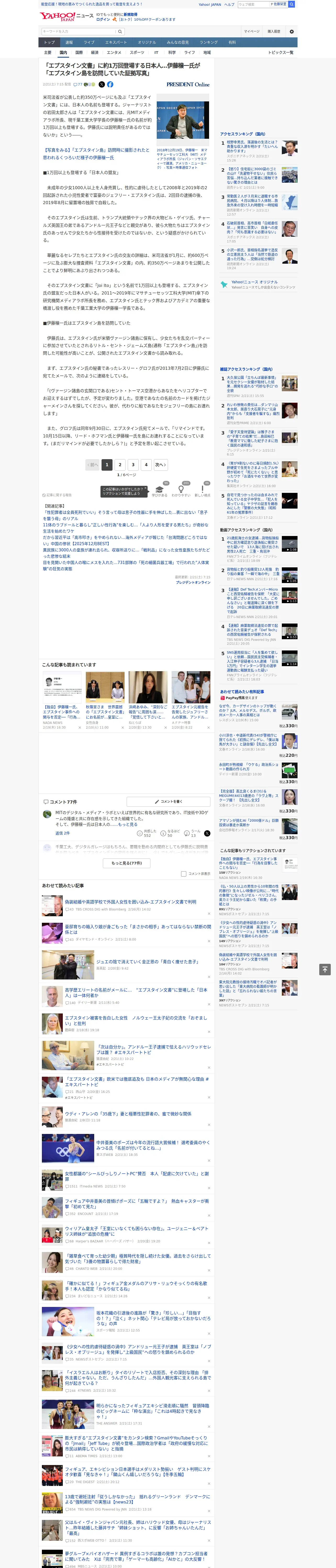Share the article on X
Screen dimensions: 336x1568
click(x=102, y=85)
